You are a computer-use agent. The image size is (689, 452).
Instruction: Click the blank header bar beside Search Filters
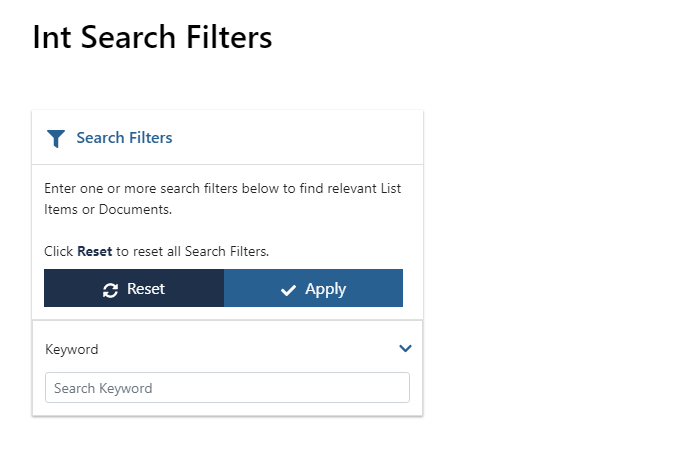297,137
